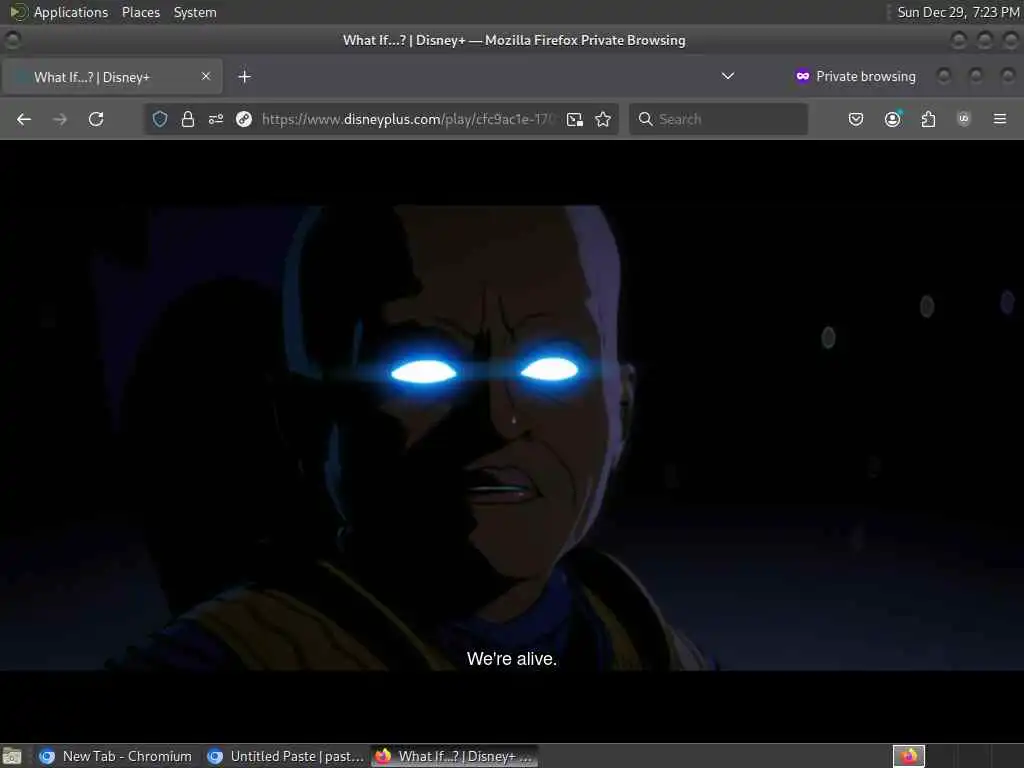This screenshot has width=1024, height=768.
Task: Switch to Untitled Paste Chromium window
Action: [285, 756]
